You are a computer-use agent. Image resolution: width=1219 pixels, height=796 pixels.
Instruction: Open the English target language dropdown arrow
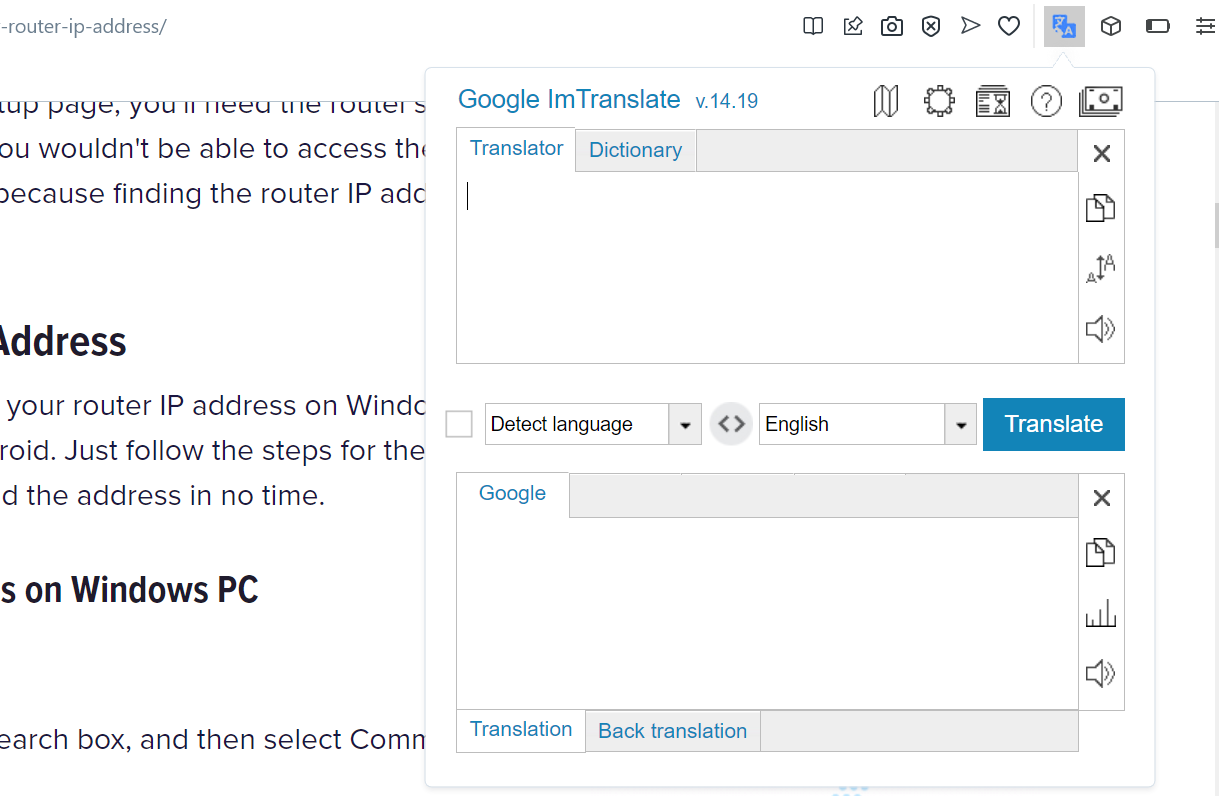(x=961, y=424)
